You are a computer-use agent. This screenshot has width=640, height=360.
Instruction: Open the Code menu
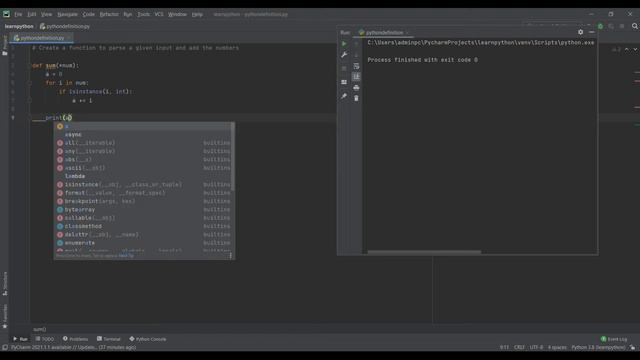[x=89, y=14]
